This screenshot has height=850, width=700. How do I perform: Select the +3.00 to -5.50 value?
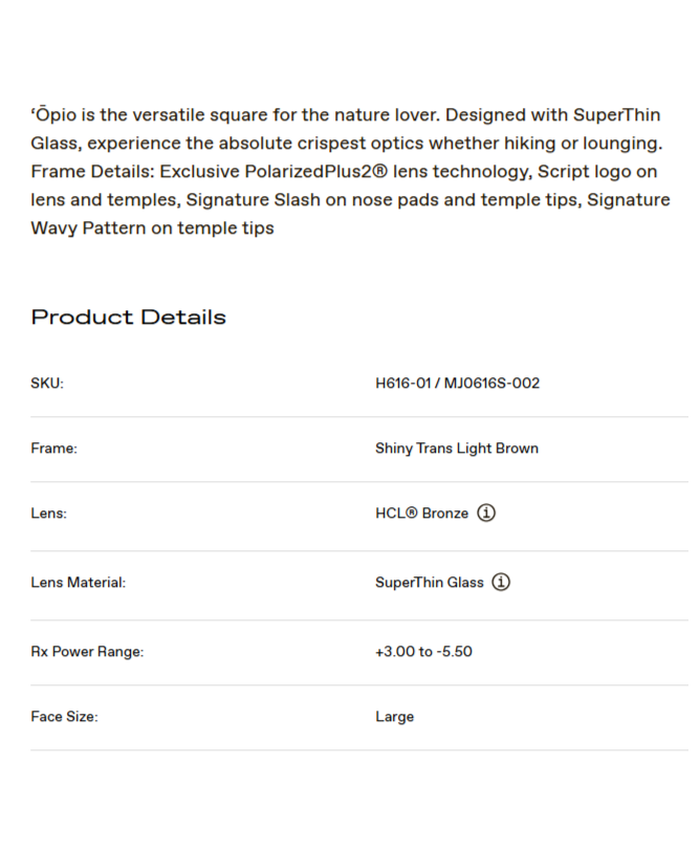(423, 651)
